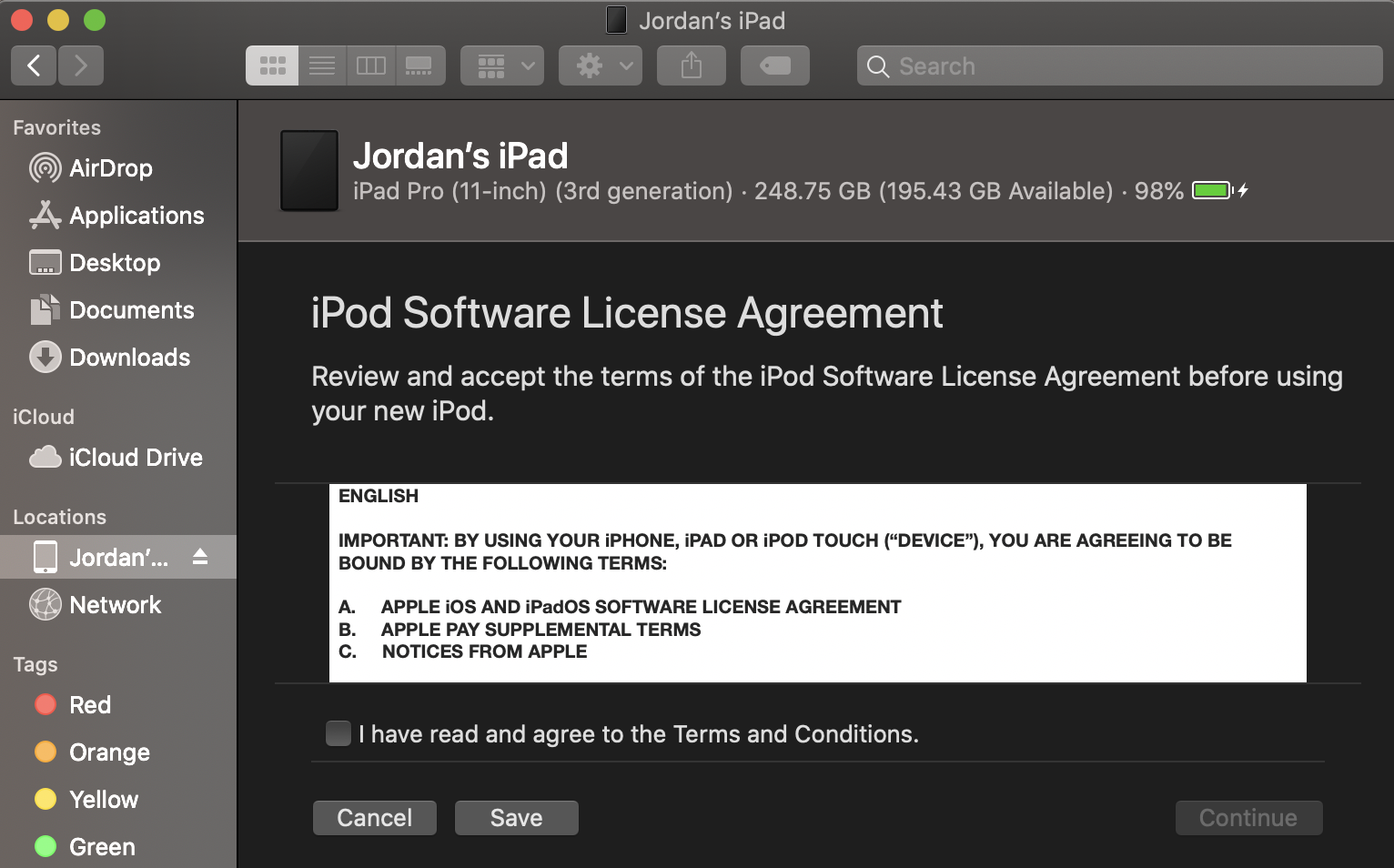This screenshot has height=868, width=1394.
Task: Select Documents in the sidebar
Action: pos(118,310)
